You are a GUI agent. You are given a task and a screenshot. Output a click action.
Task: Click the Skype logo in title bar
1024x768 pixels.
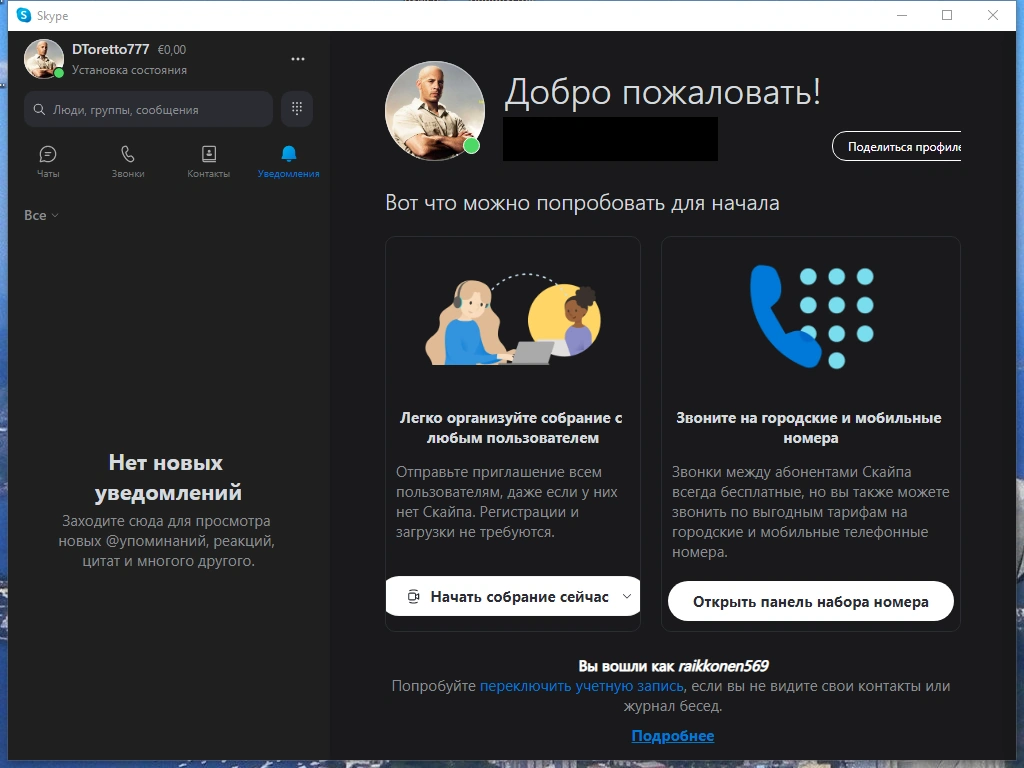(x=24, y=15)
